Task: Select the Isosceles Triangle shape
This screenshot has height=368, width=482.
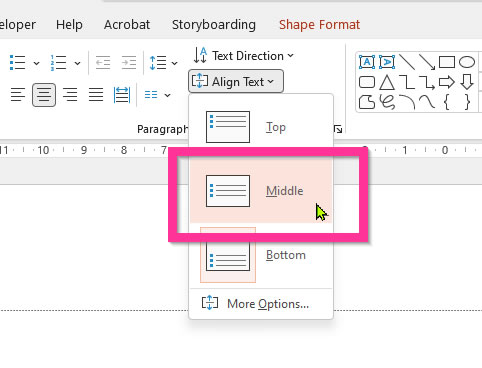Action: (387, 82)
